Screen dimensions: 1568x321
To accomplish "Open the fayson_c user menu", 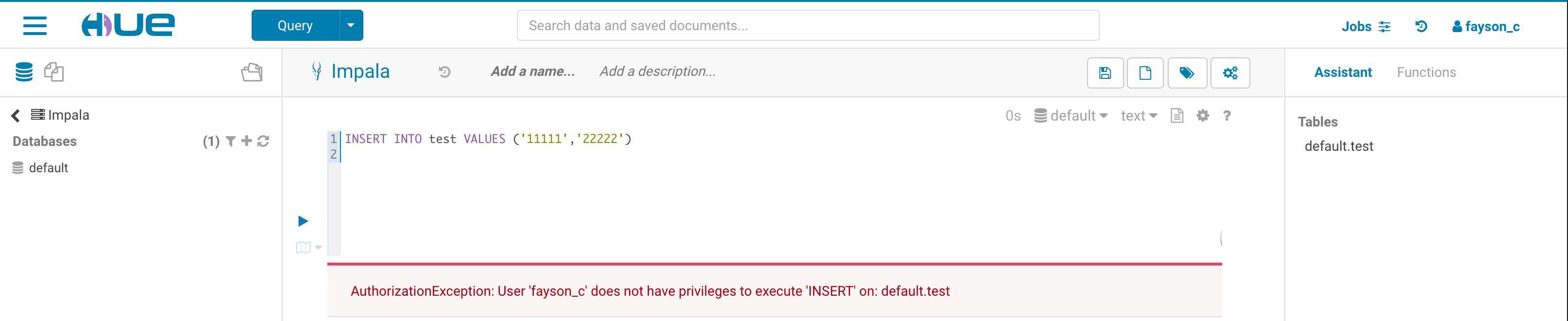I will (1486, 26).
